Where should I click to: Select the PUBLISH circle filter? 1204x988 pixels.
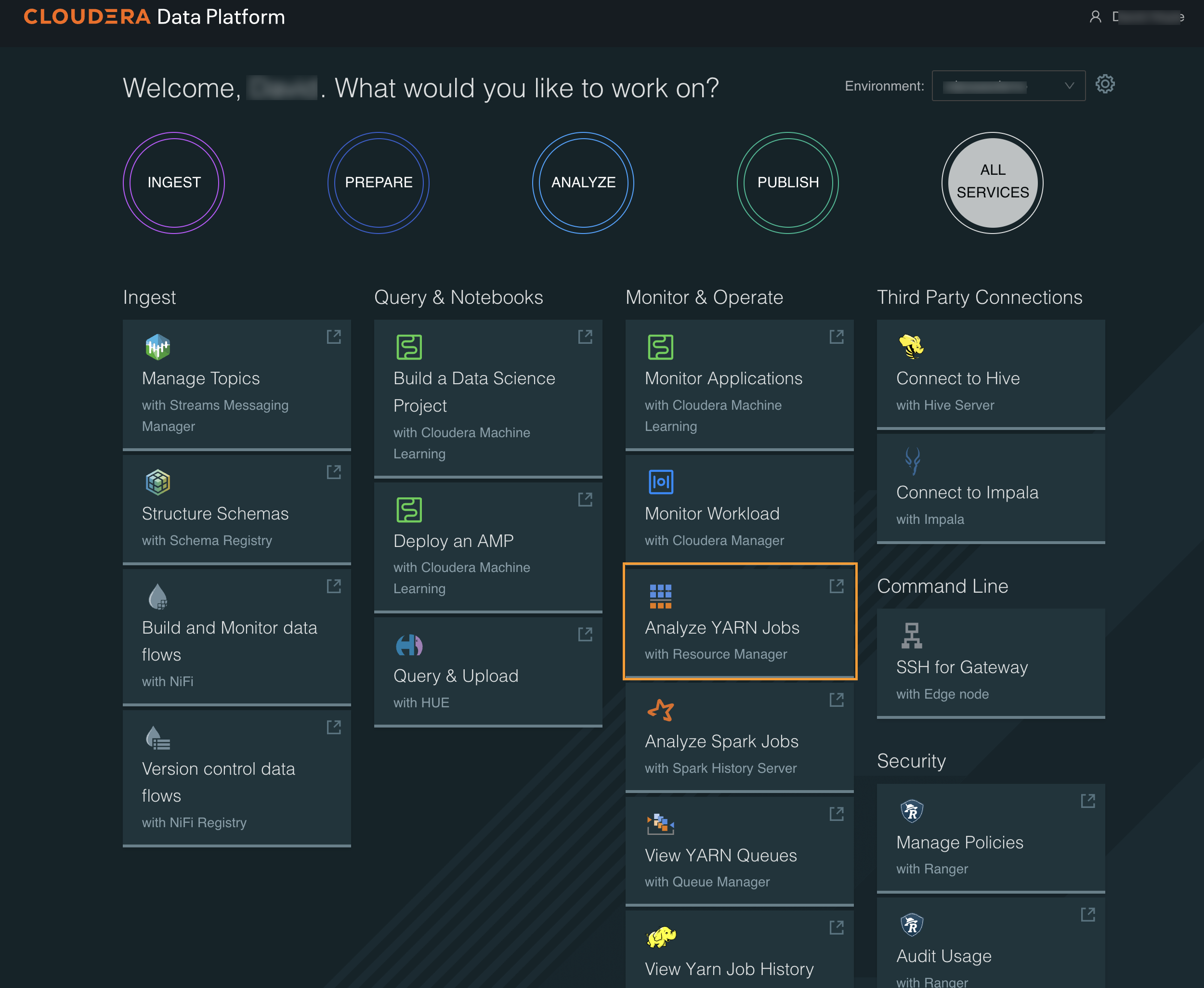(x=788, y=182)
